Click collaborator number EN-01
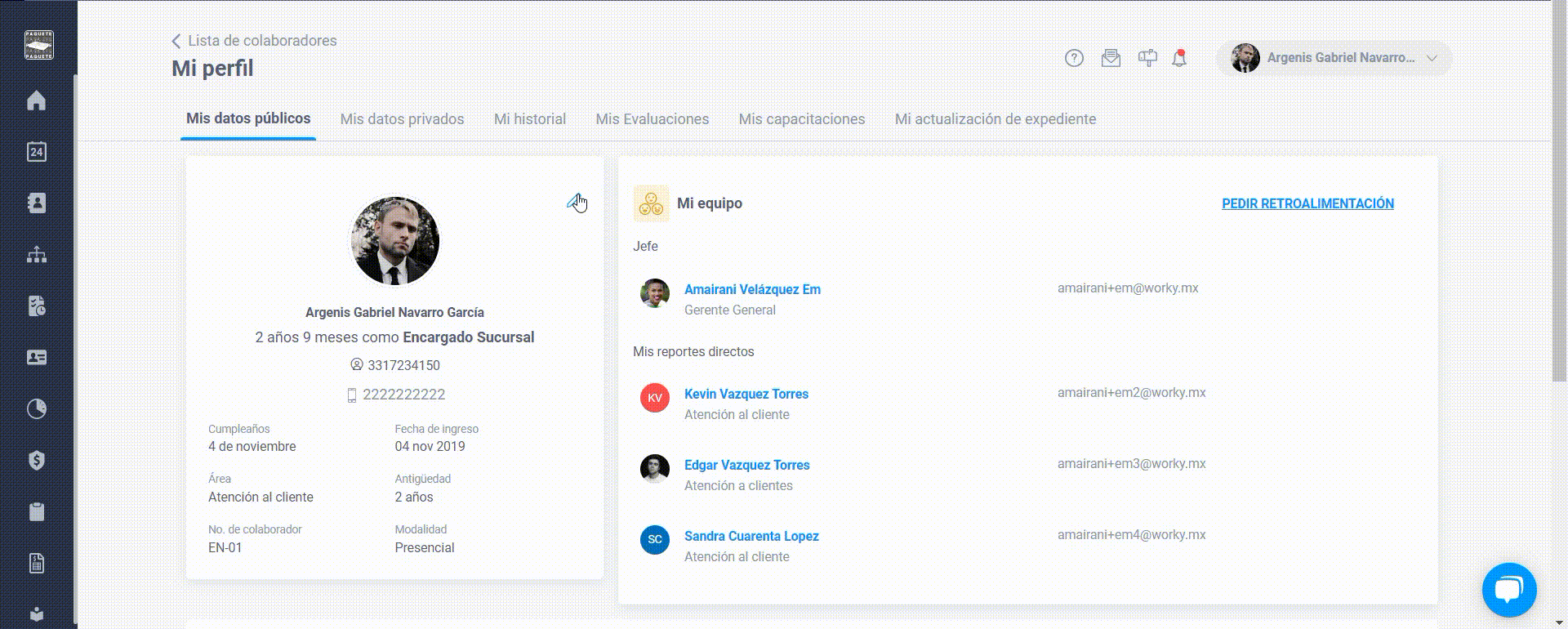Image resolution: width=1568 pixels, height=629 pixels. coord(225,548)
